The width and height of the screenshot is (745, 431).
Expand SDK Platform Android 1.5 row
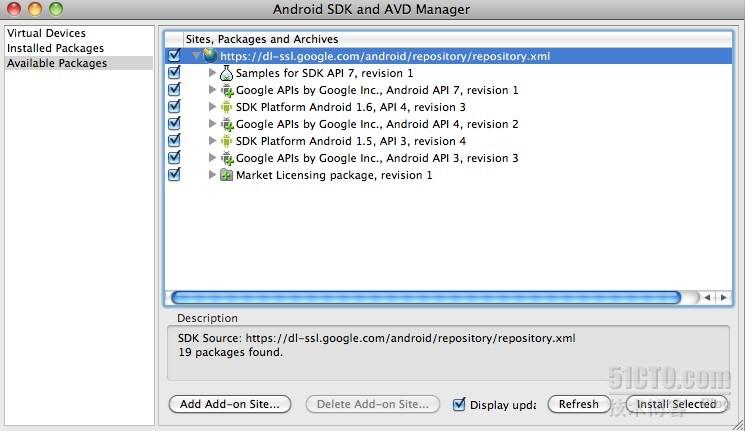pos(212,141)
